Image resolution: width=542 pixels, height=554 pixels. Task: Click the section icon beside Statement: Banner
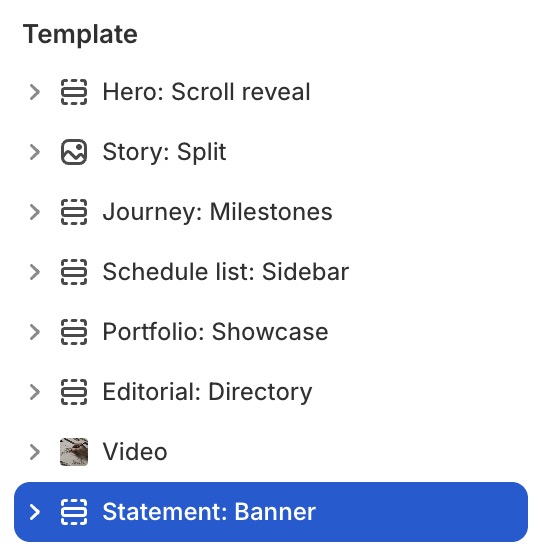point(74,512)
